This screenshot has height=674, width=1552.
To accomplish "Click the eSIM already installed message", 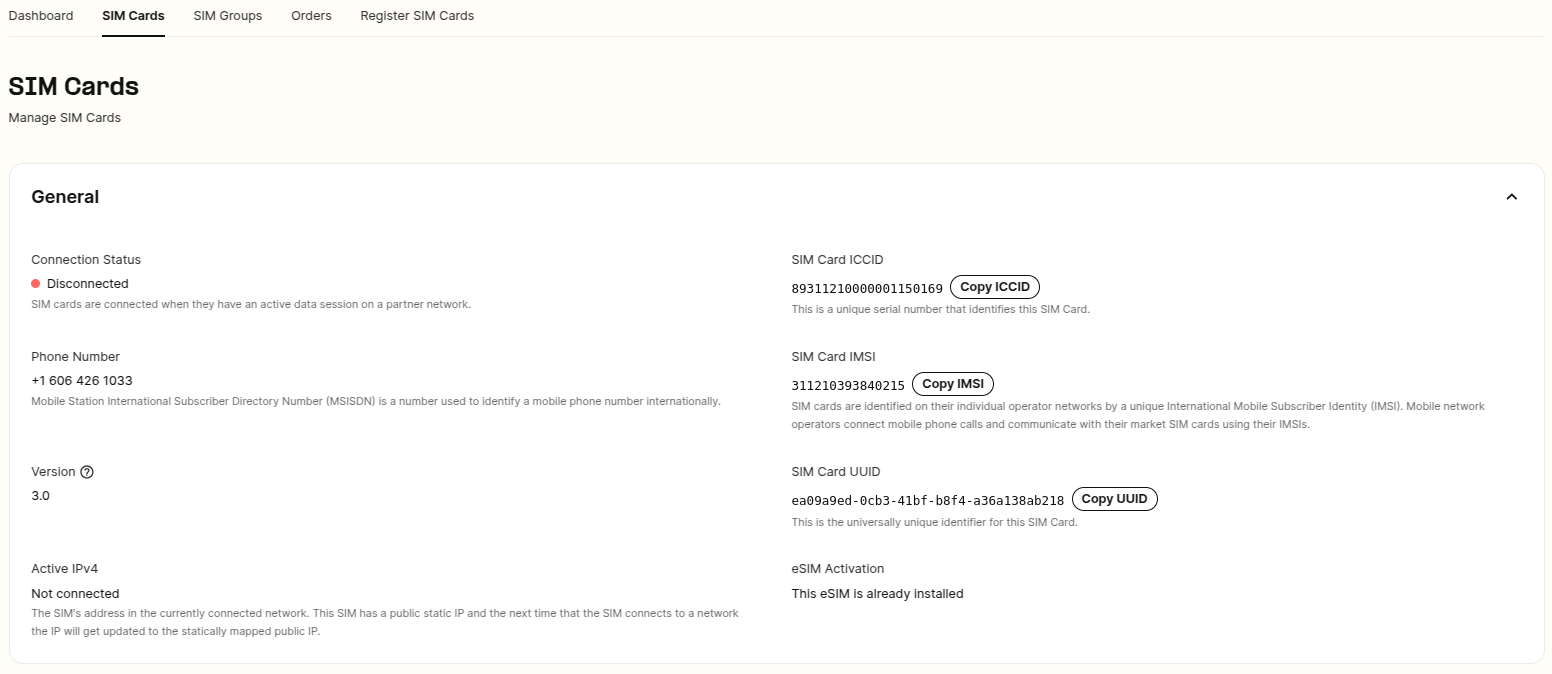I will click(877, 594).
